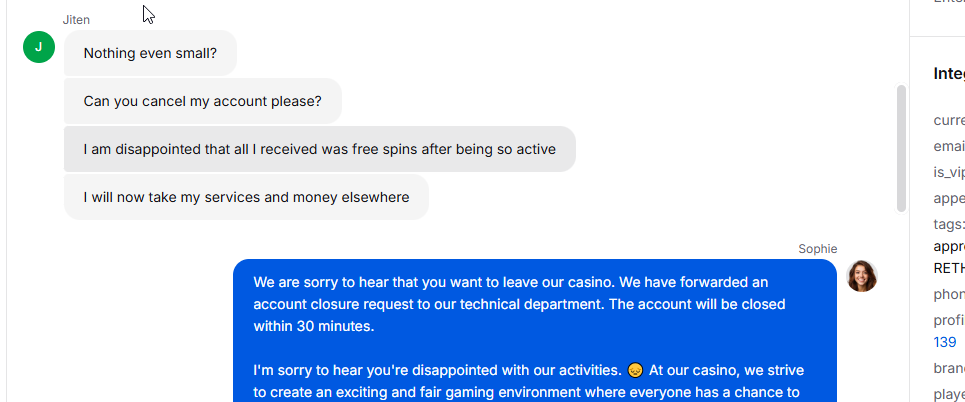Click the Jiten sender name label
This screenshot has width=965, height=402.
[x=76, y=20]
